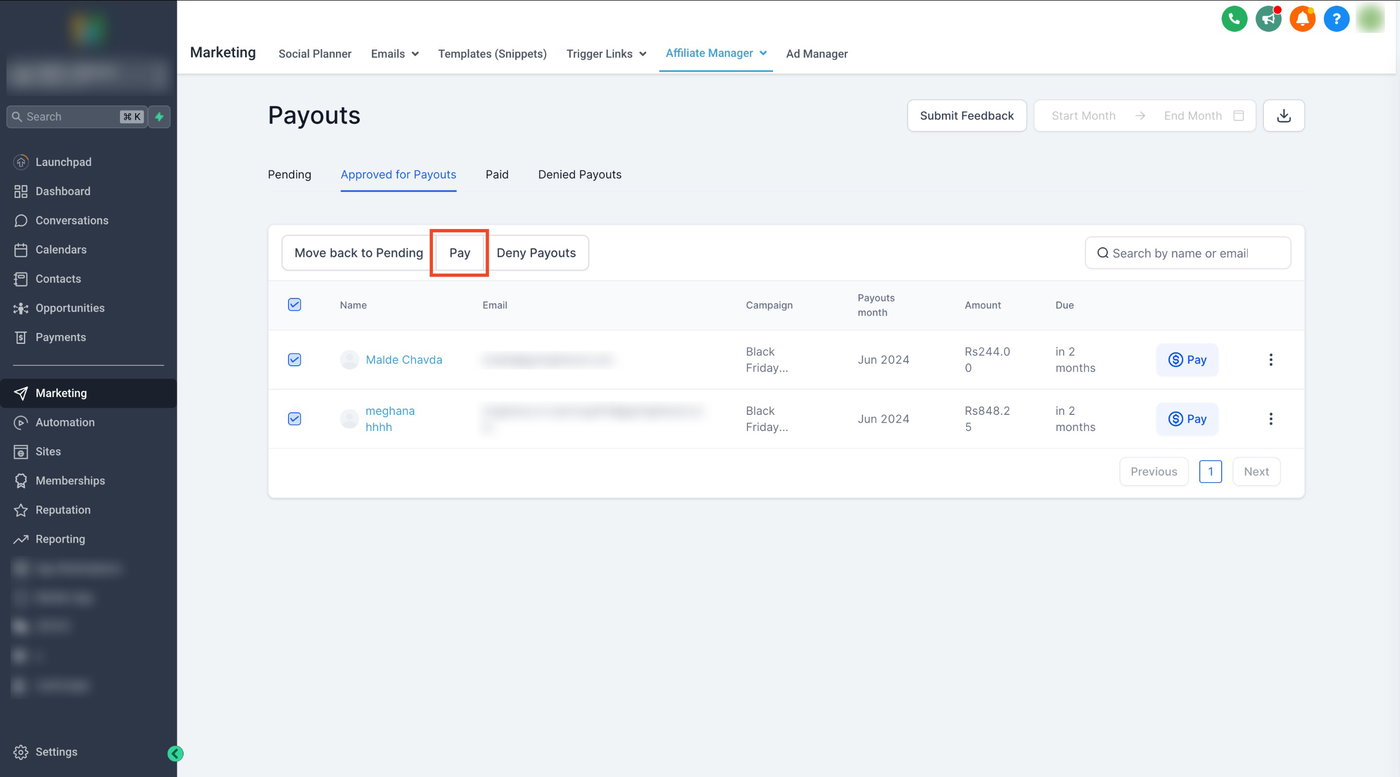Viewport: 1400px width, 777px height.
Task: Open three-dot menu for Malde Chavda
Action: click(x=1271, y=360)
